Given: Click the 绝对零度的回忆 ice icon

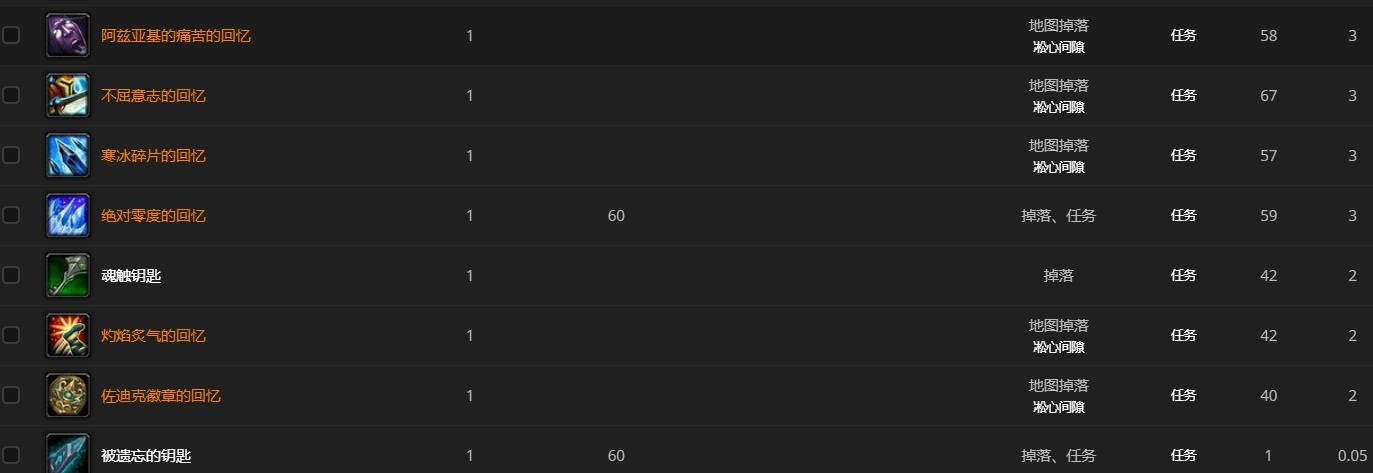Looking at the screenshot, I should (68, 216).
